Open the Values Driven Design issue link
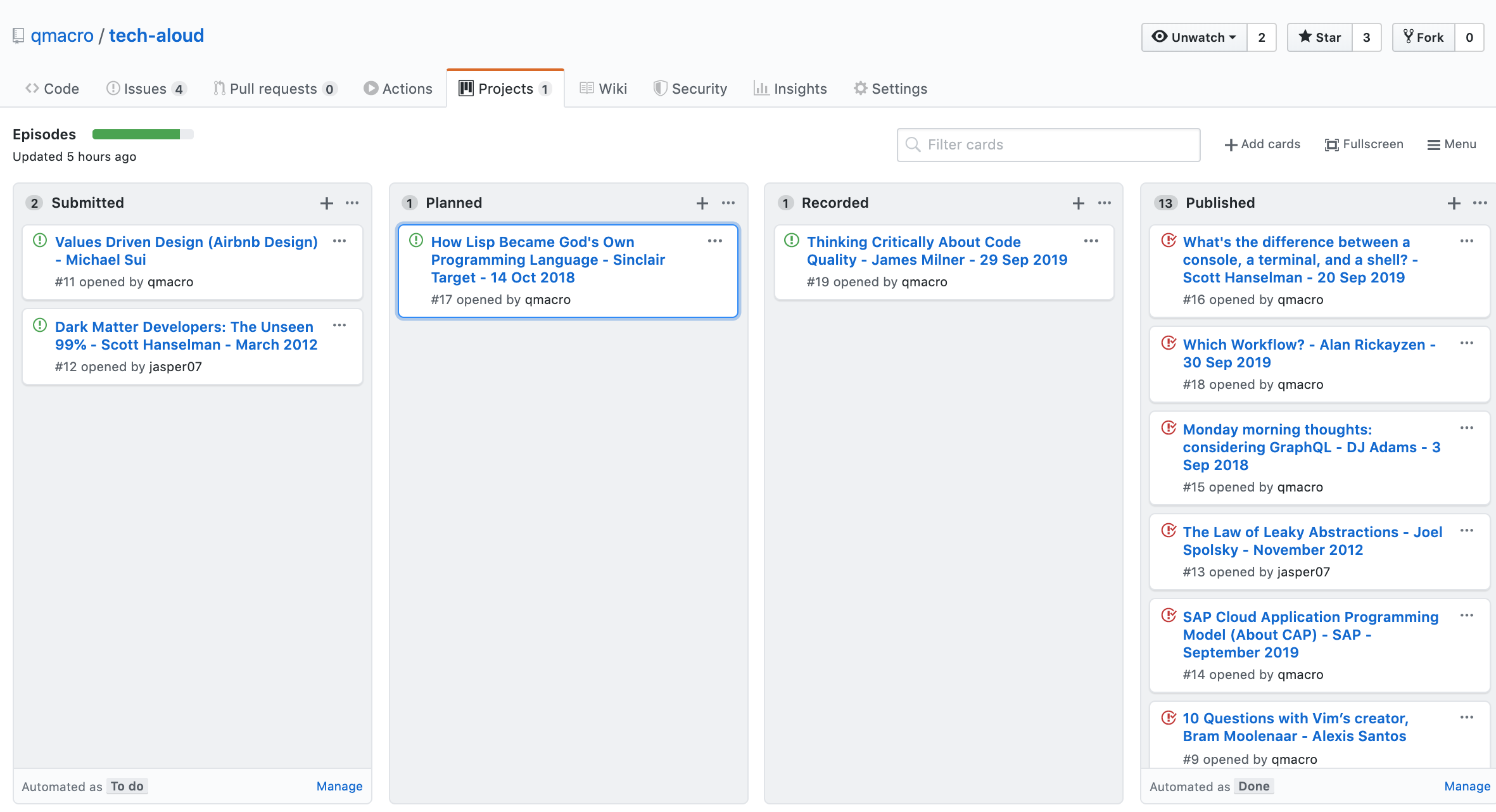1496x812 pixels. click(186, 251)
